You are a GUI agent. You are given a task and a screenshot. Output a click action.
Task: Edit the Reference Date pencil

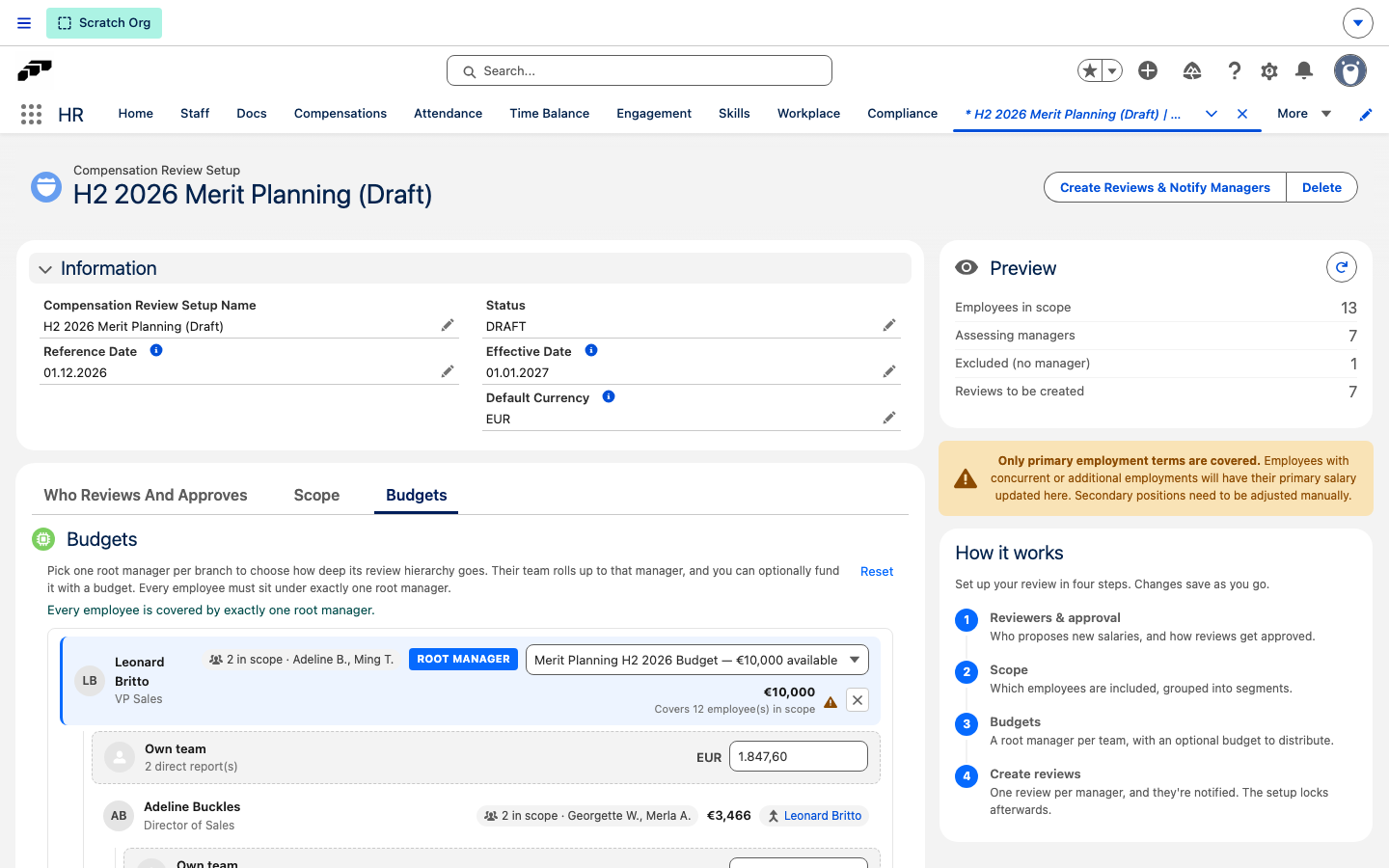pyautogui.click(x=448, y=371)
